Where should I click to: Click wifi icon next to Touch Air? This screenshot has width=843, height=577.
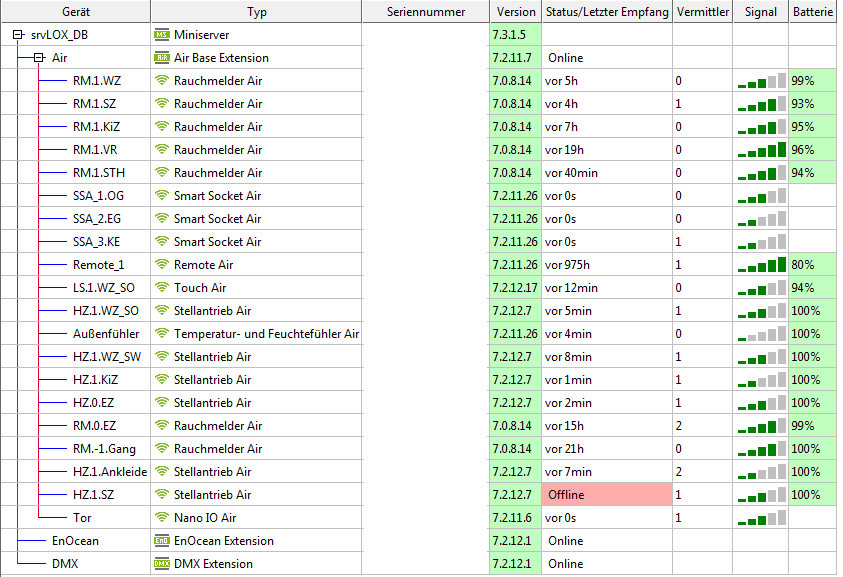point(162,288)
